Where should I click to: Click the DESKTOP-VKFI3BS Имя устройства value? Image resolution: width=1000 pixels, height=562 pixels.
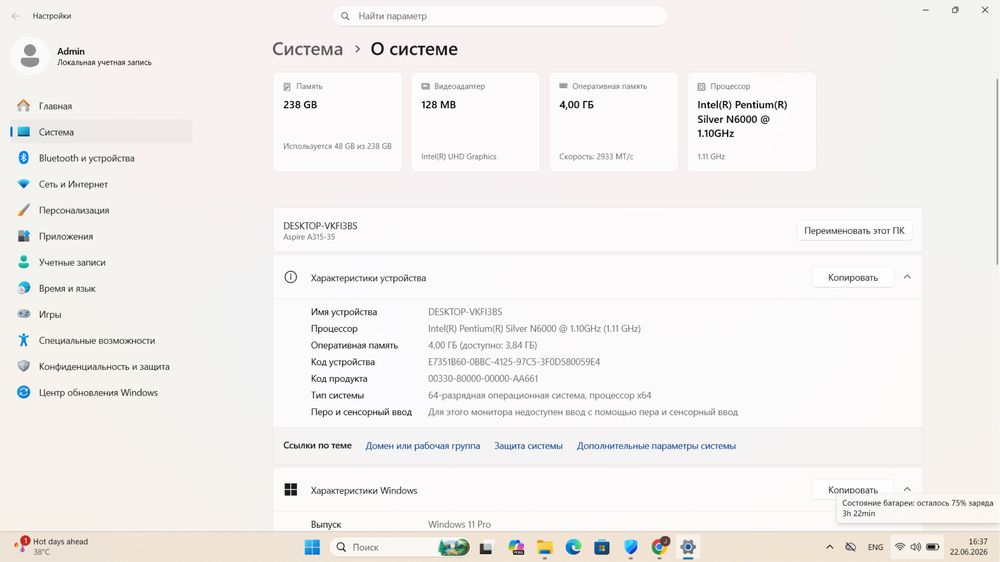pyautogui.click(x=465, y=311)
